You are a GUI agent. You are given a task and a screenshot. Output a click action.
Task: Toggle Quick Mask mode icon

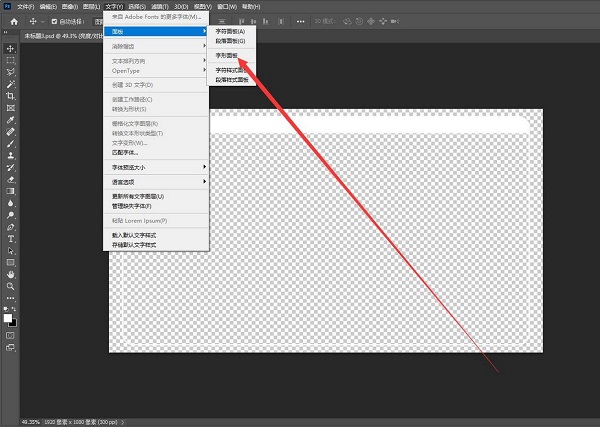pos(10,336)
